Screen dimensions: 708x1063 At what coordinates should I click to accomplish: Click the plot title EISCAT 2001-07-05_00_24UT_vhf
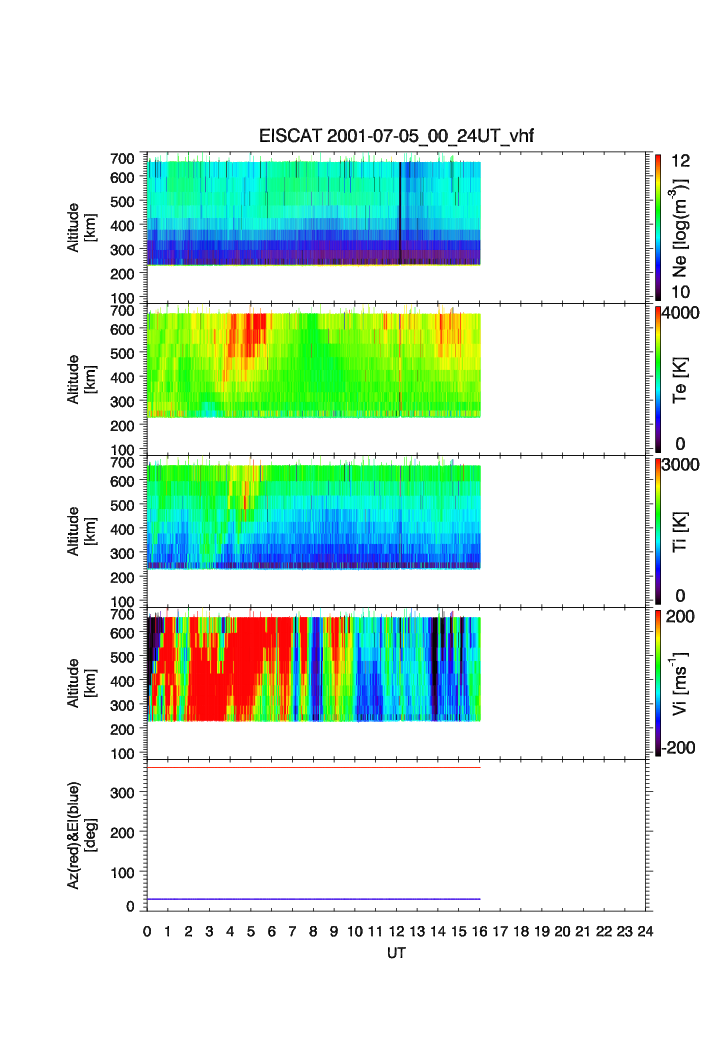pos(397,137)
